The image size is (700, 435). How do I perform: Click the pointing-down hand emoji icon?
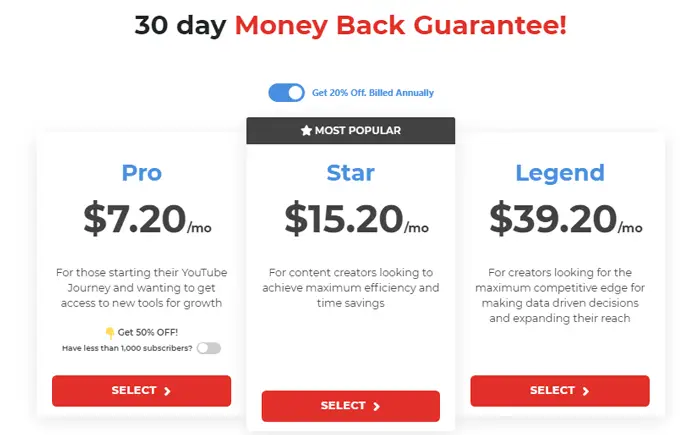tap(109, 333)
